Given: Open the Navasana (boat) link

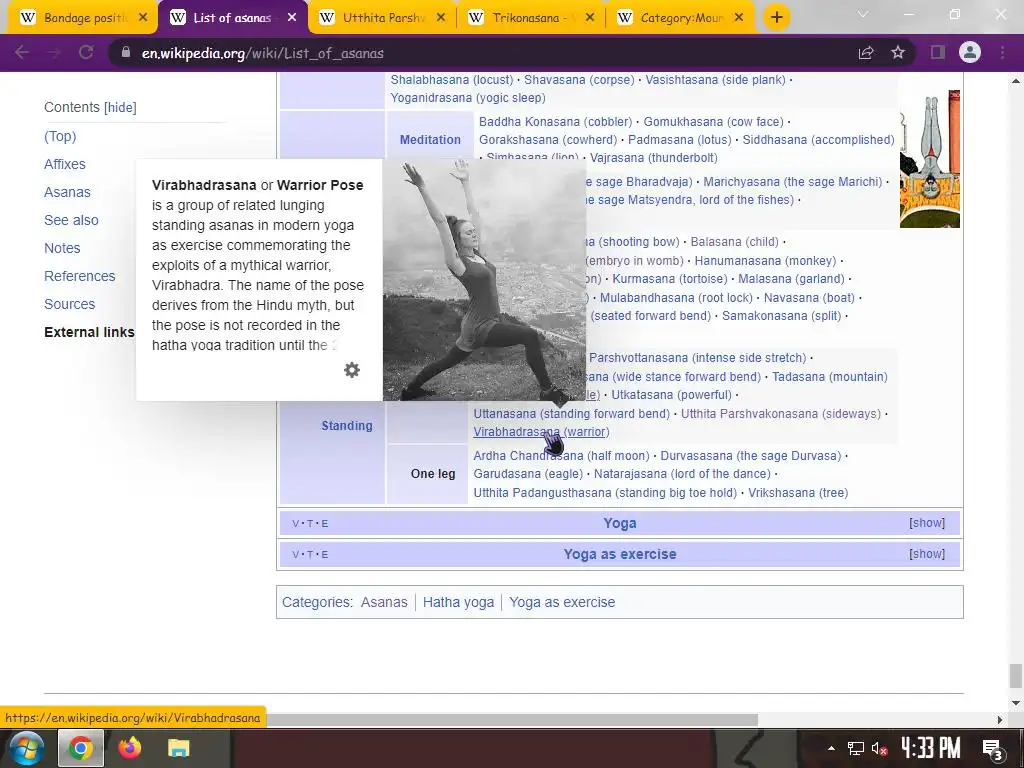Looking at the screenshot, I should 809,297.
